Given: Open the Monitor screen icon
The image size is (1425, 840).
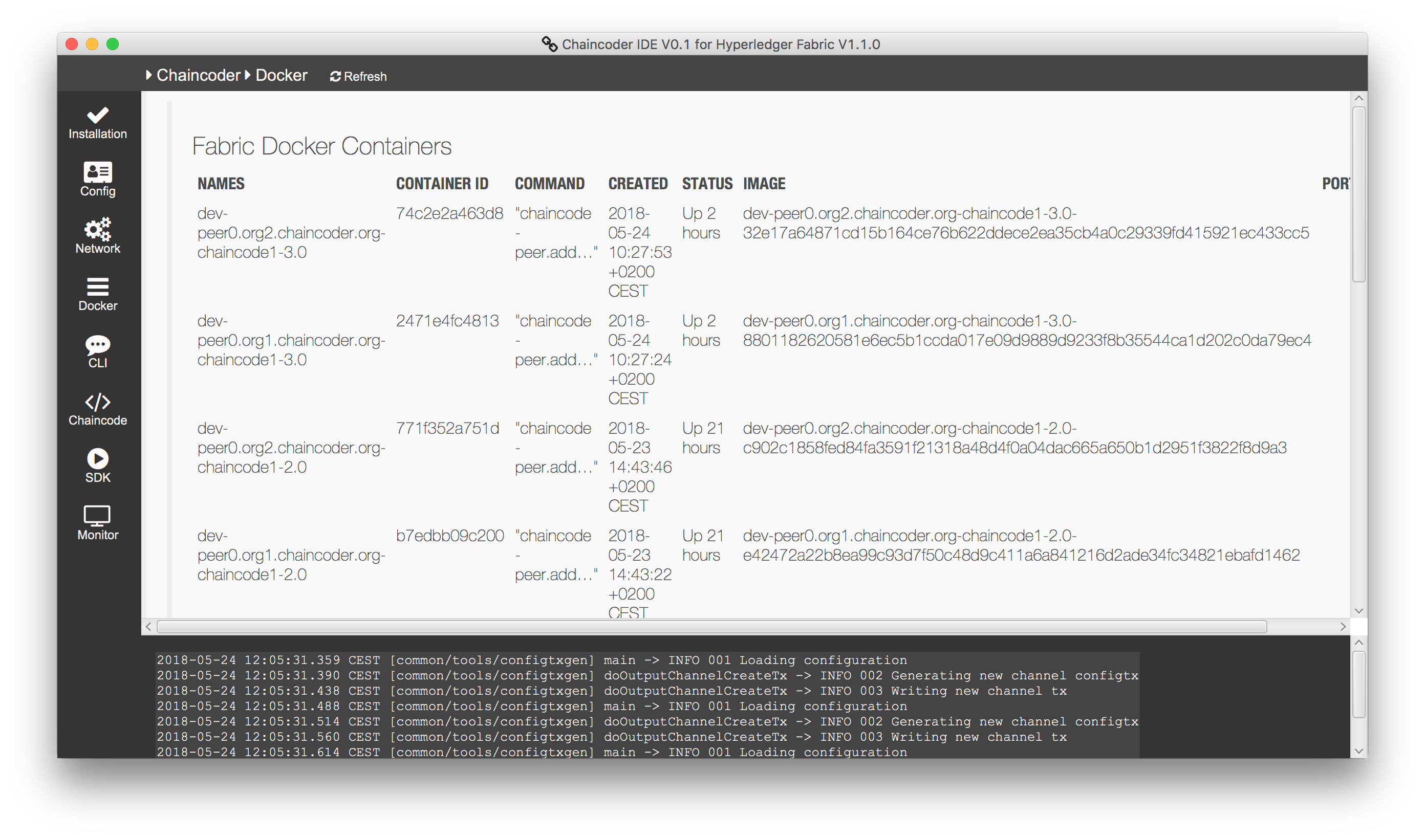Looking at the screenshot, I should point(97,523).
